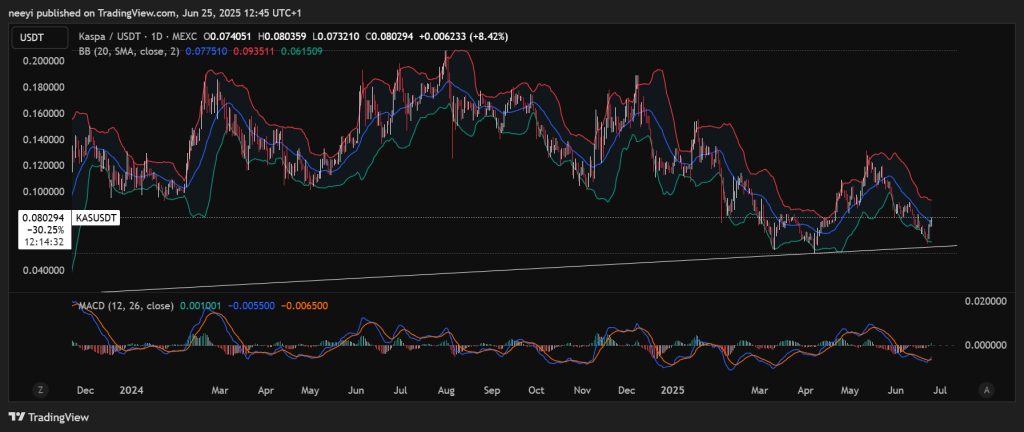
Task: Click the green lower band value 0.061509
Action: (301, 49)
